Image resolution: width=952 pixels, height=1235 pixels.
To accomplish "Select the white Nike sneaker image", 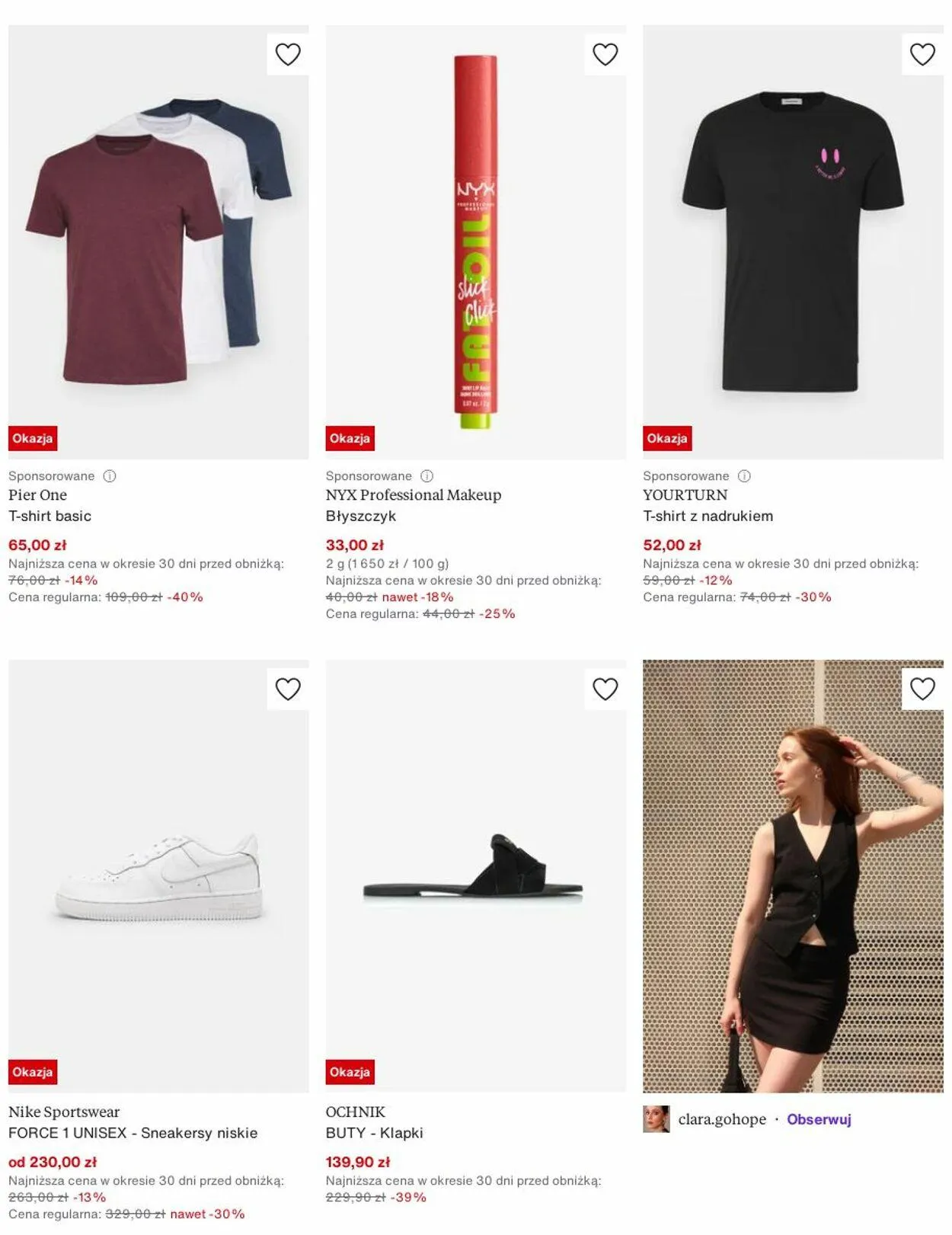I will point(158,876).
